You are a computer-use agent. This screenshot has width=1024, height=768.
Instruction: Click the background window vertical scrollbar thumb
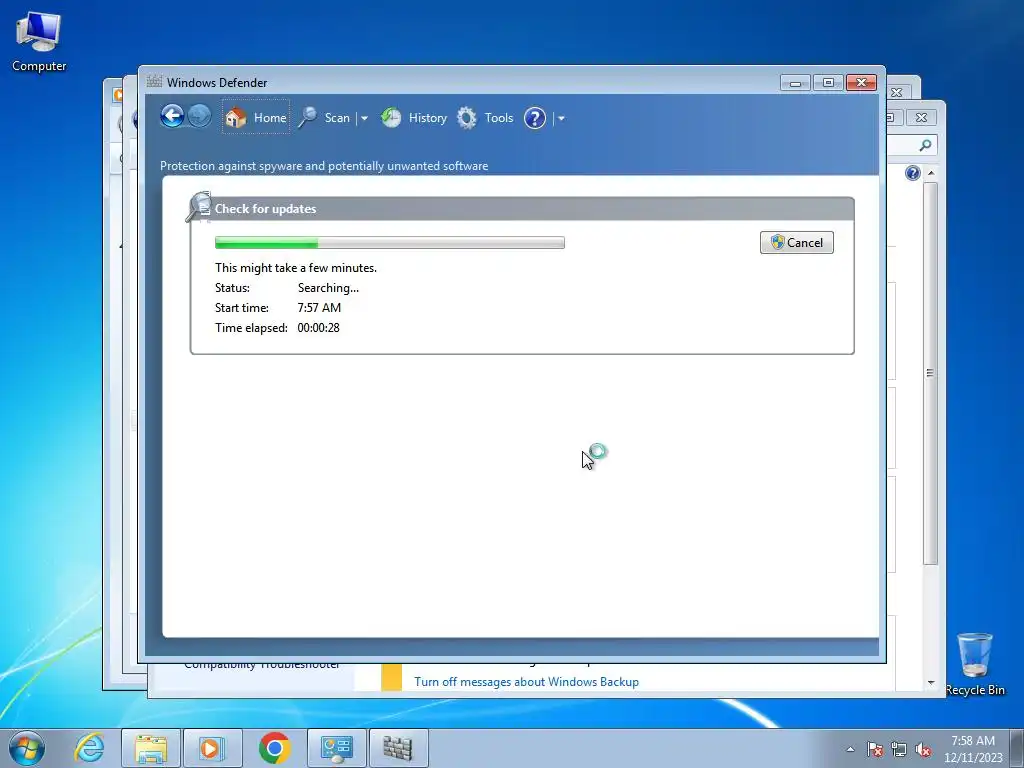tap(931, 373)
